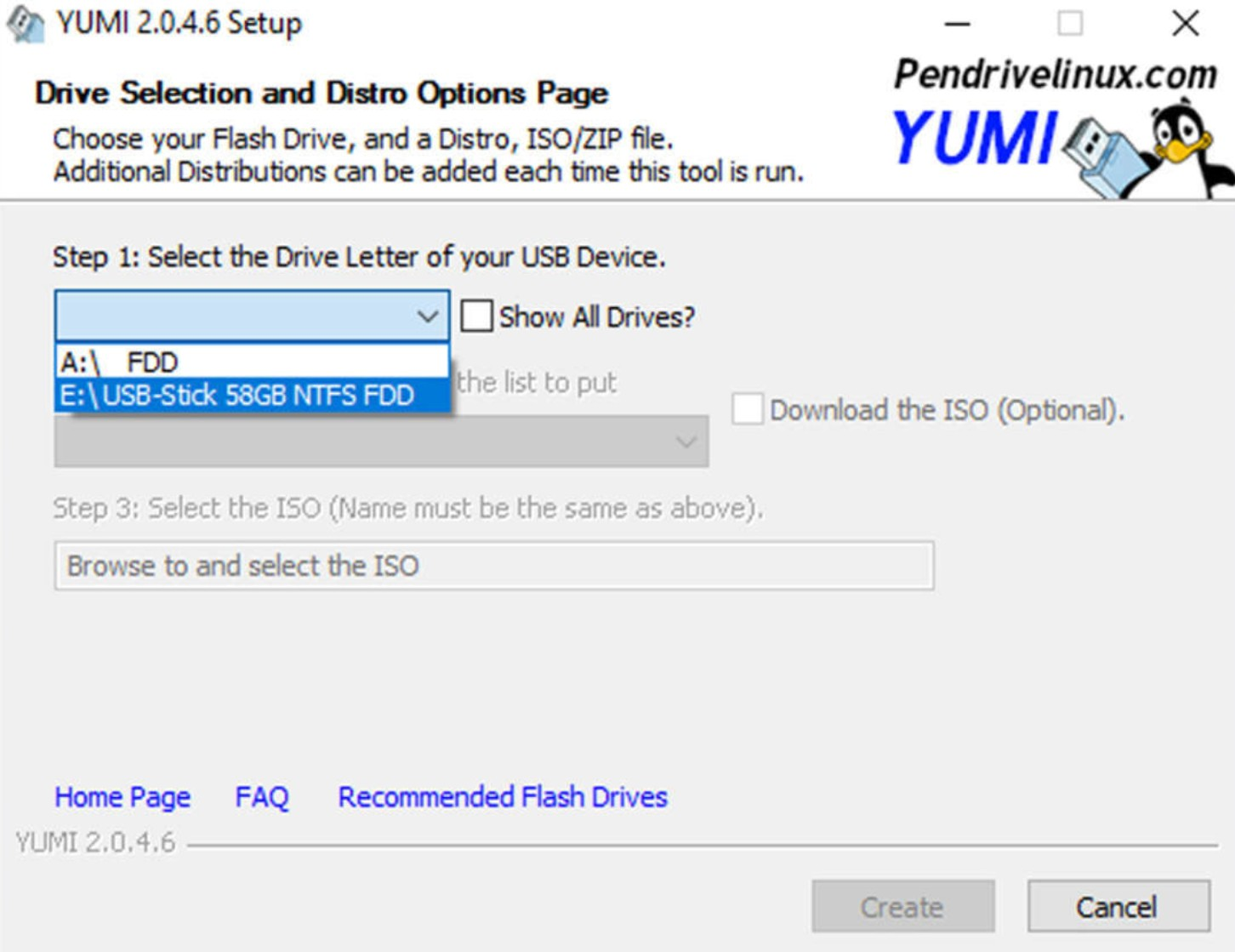This screenshot has height=952, width=1235.
Task: Collapse the Step 1 drive letter dropdown
Action: tap(427, 316)
